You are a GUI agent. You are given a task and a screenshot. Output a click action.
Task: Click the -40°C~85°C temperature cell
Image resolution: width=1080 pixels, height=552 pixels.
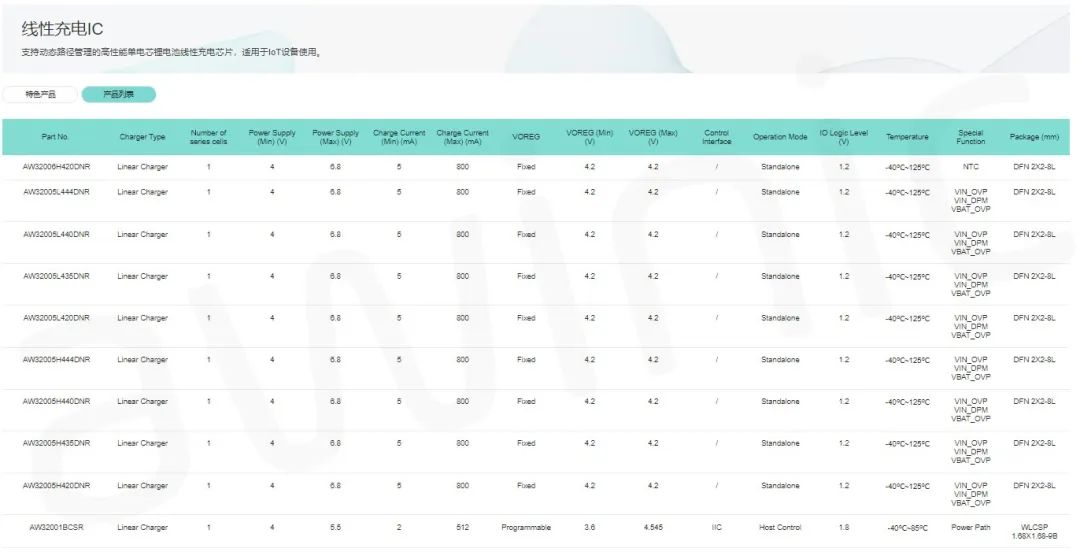click(907, 528)
